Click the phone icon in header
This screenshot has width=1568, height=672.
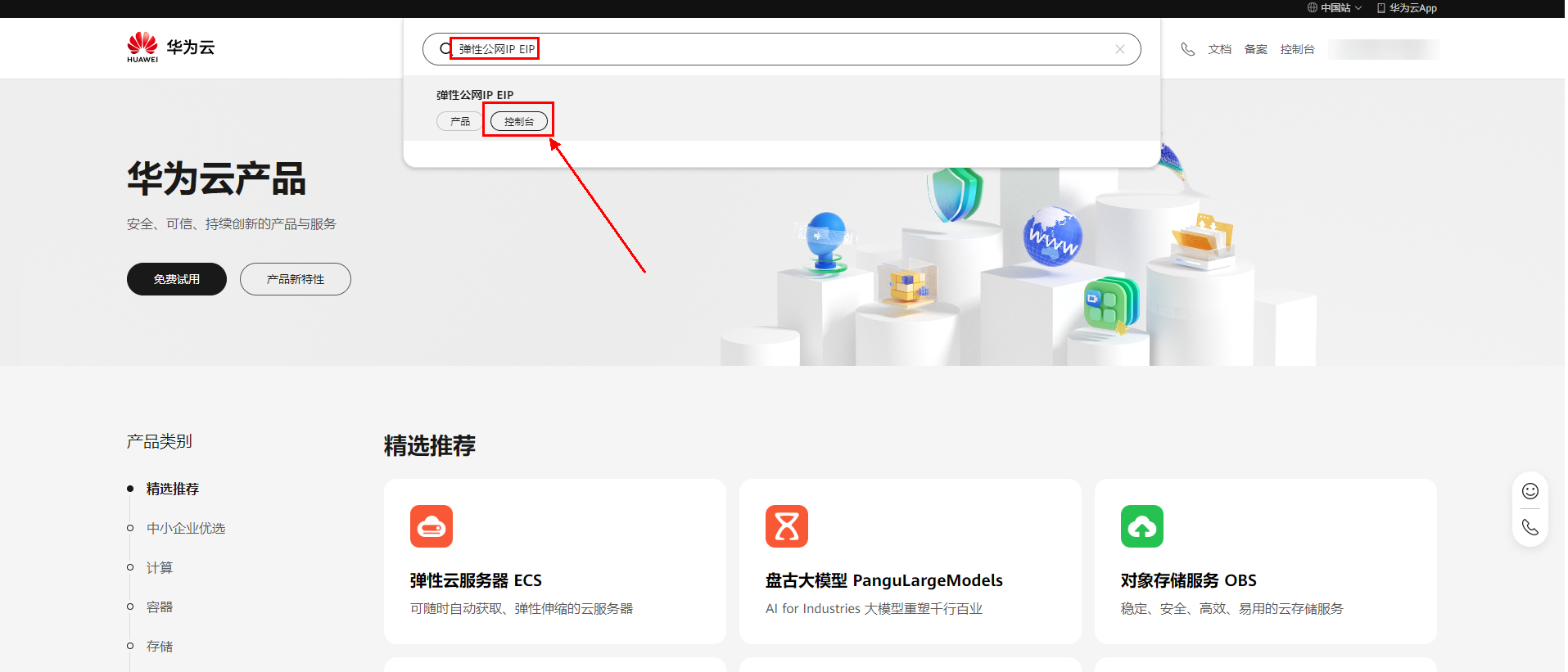point(1187,49)
